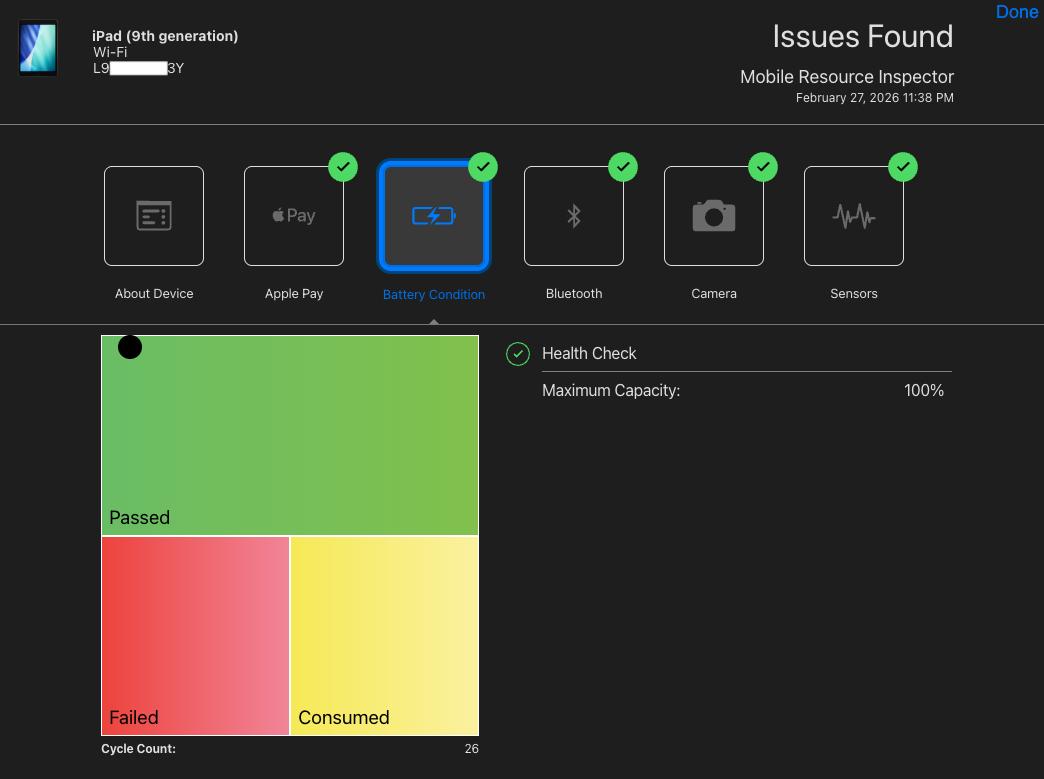Image resolution: width=1044 pixels, height=779 pixels.
Task: Click the Cycle Count value row
Action: (x=290, y=749)
